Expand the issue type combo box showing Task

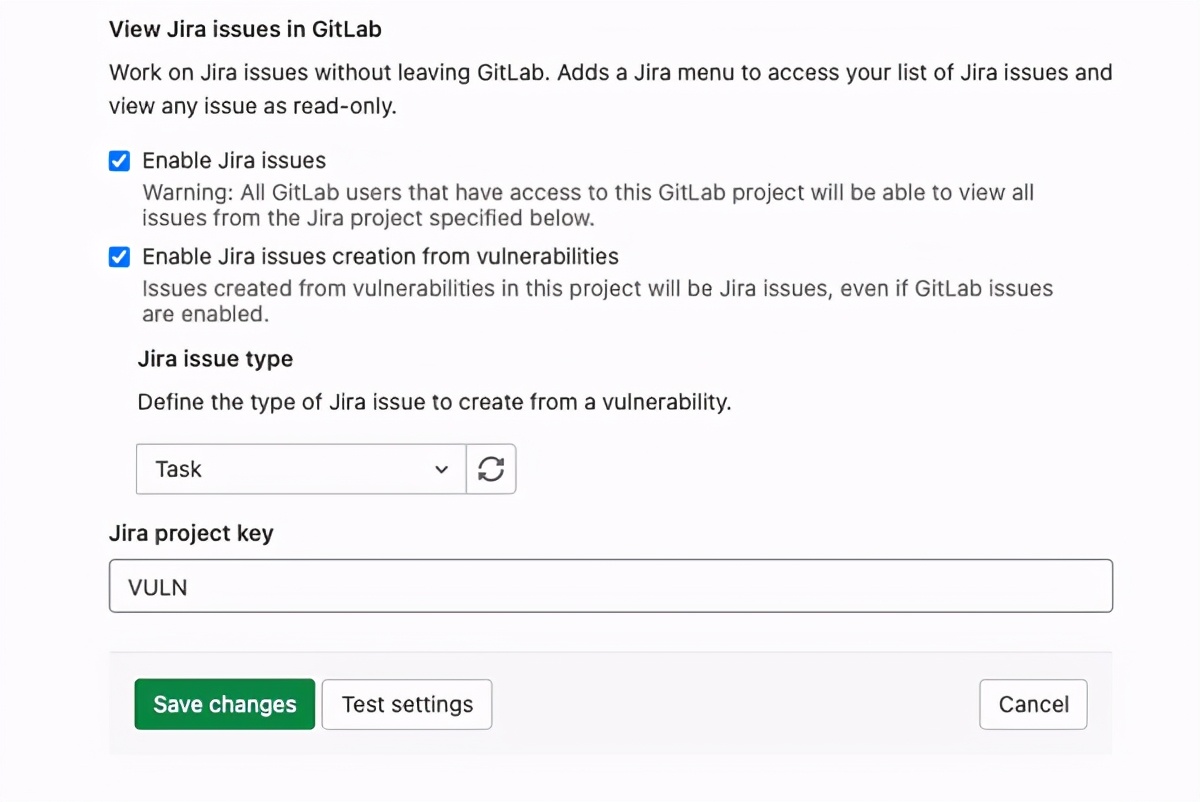point(300,469)
